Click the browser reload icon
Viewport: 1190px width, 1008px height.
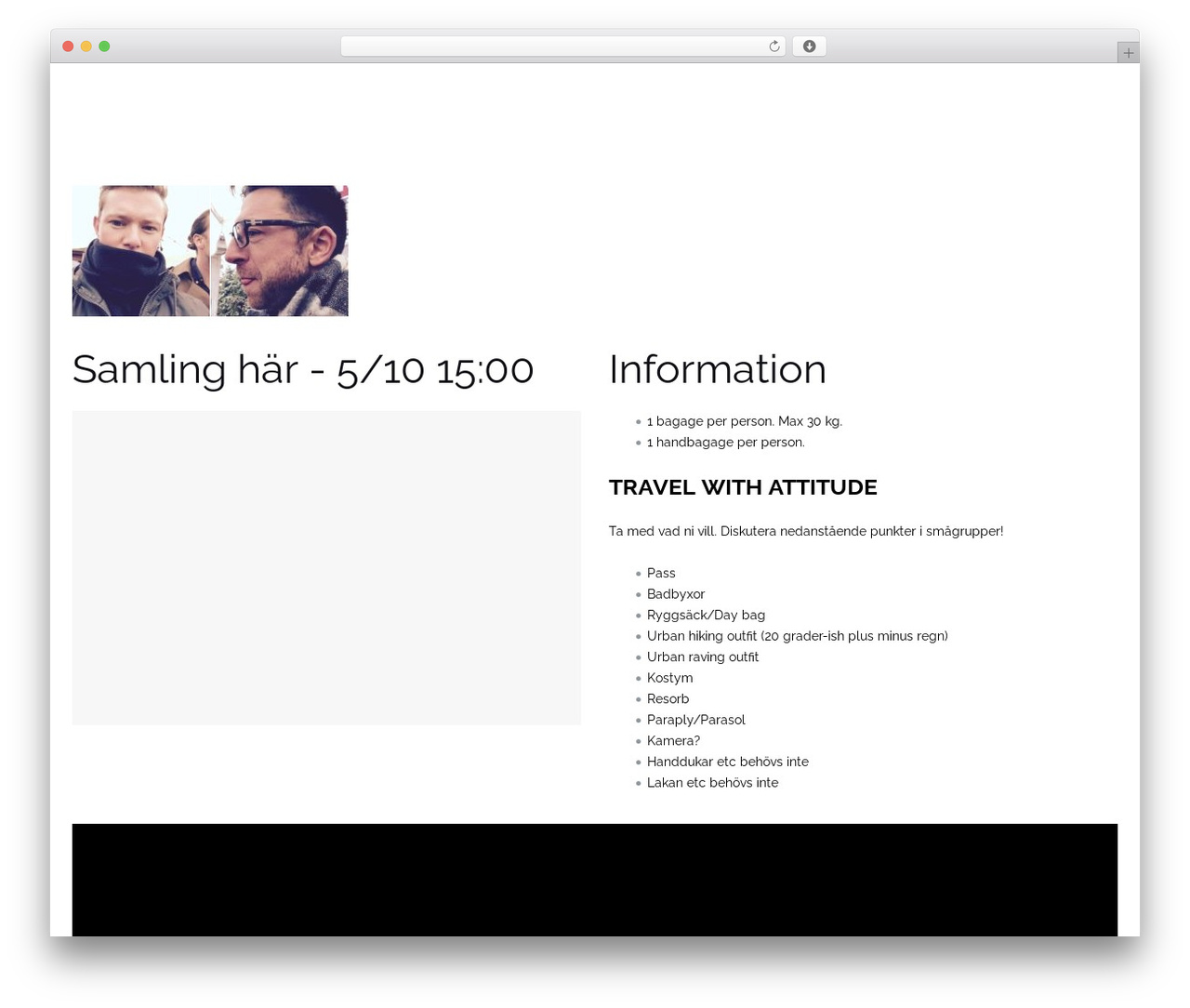coord(773,46)
